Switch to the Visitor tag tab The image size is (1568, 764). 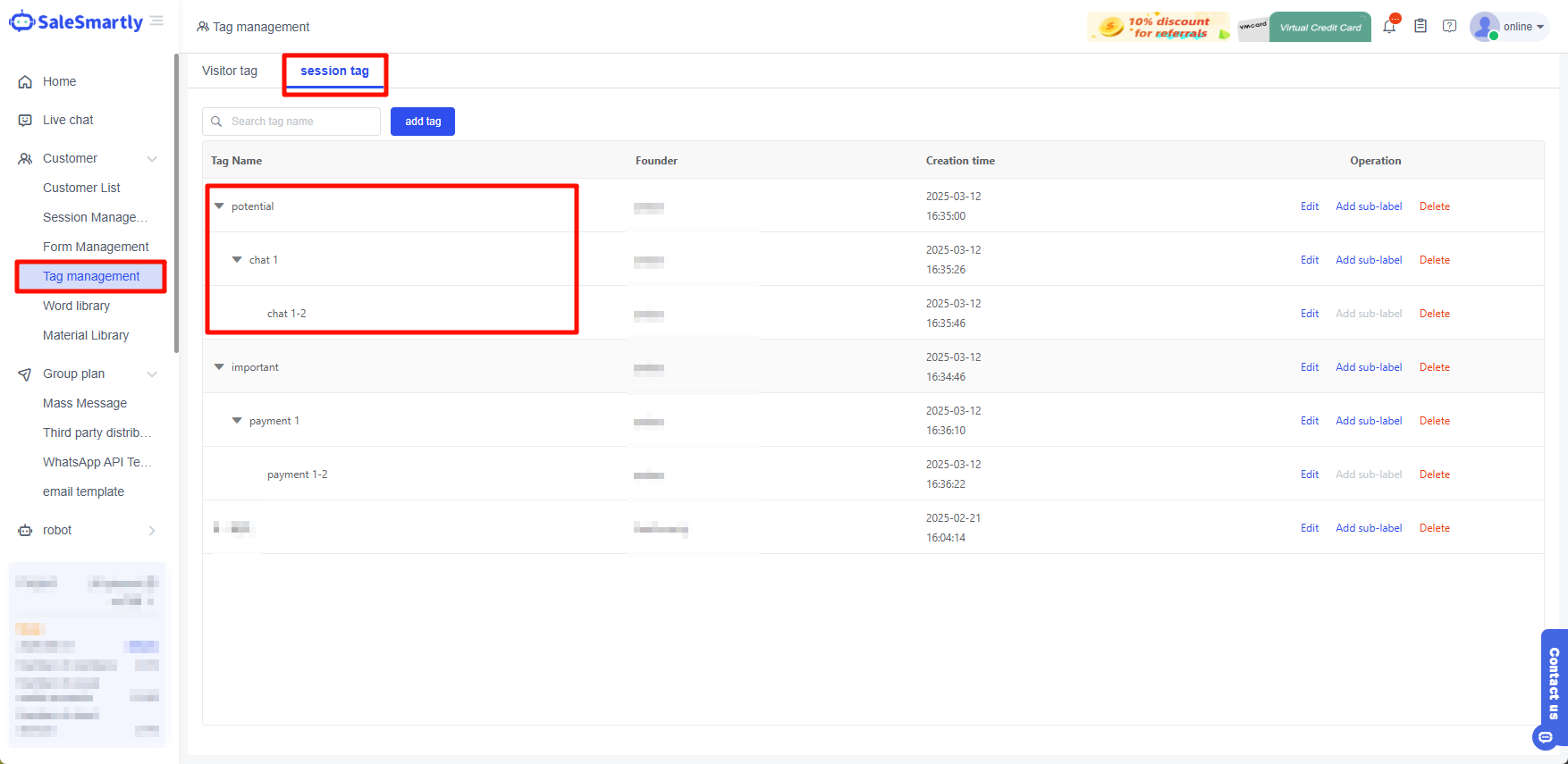[230, 71]
